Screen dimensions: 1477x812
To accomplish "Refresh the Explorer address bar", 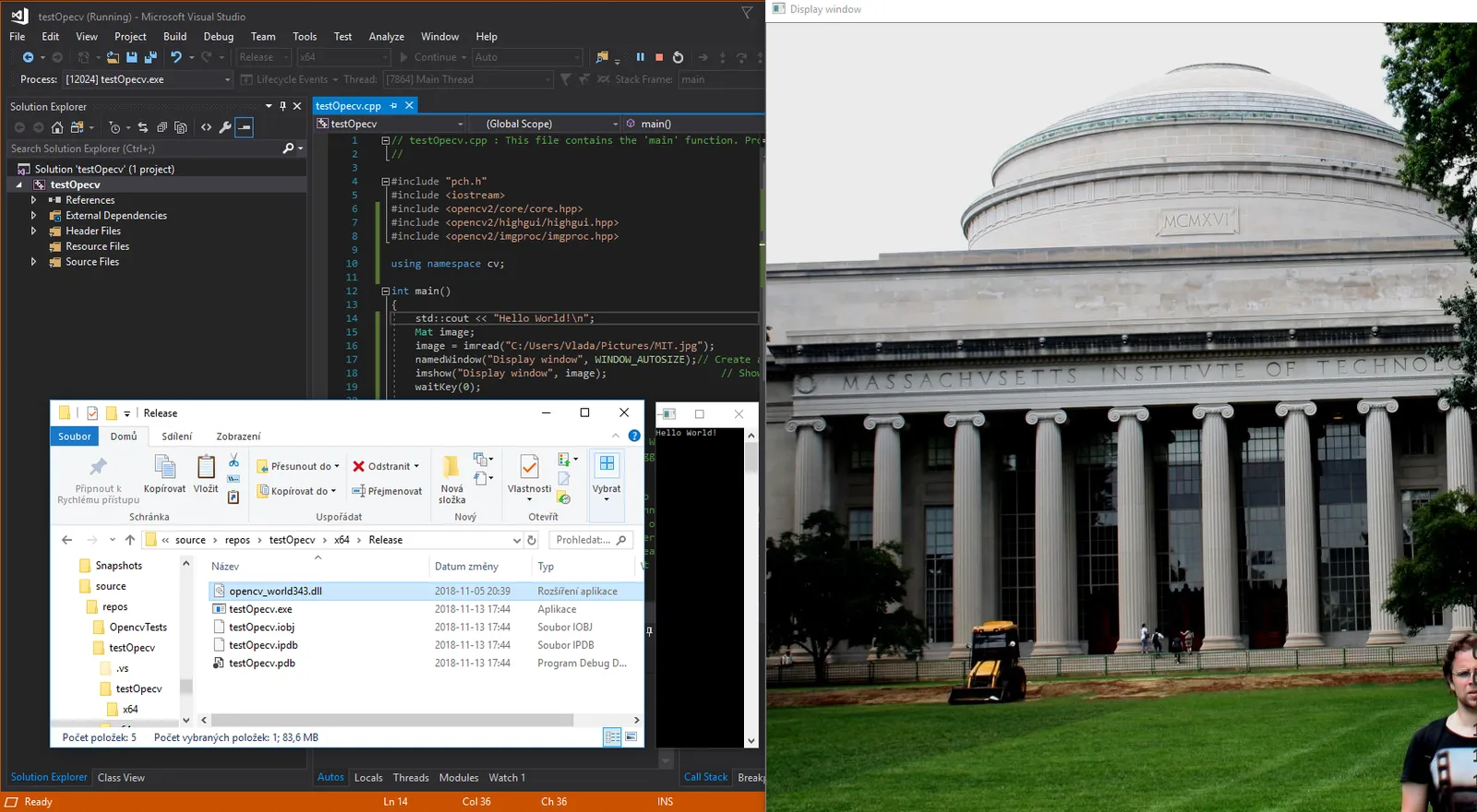I will coord(532,541).
